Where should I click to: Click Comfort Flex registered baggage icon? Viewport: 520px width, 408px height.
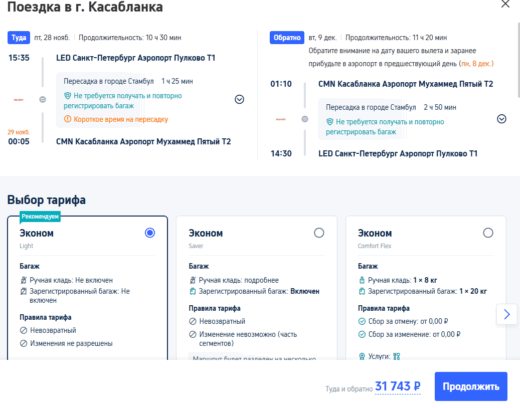point(362,291)
